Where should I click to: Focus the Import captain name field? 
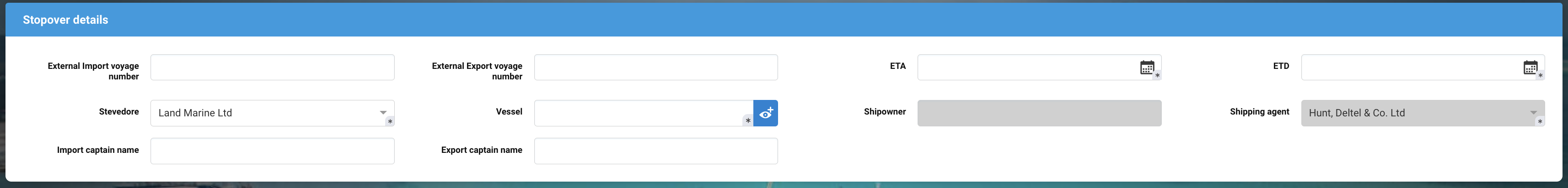tap(272, 151)
